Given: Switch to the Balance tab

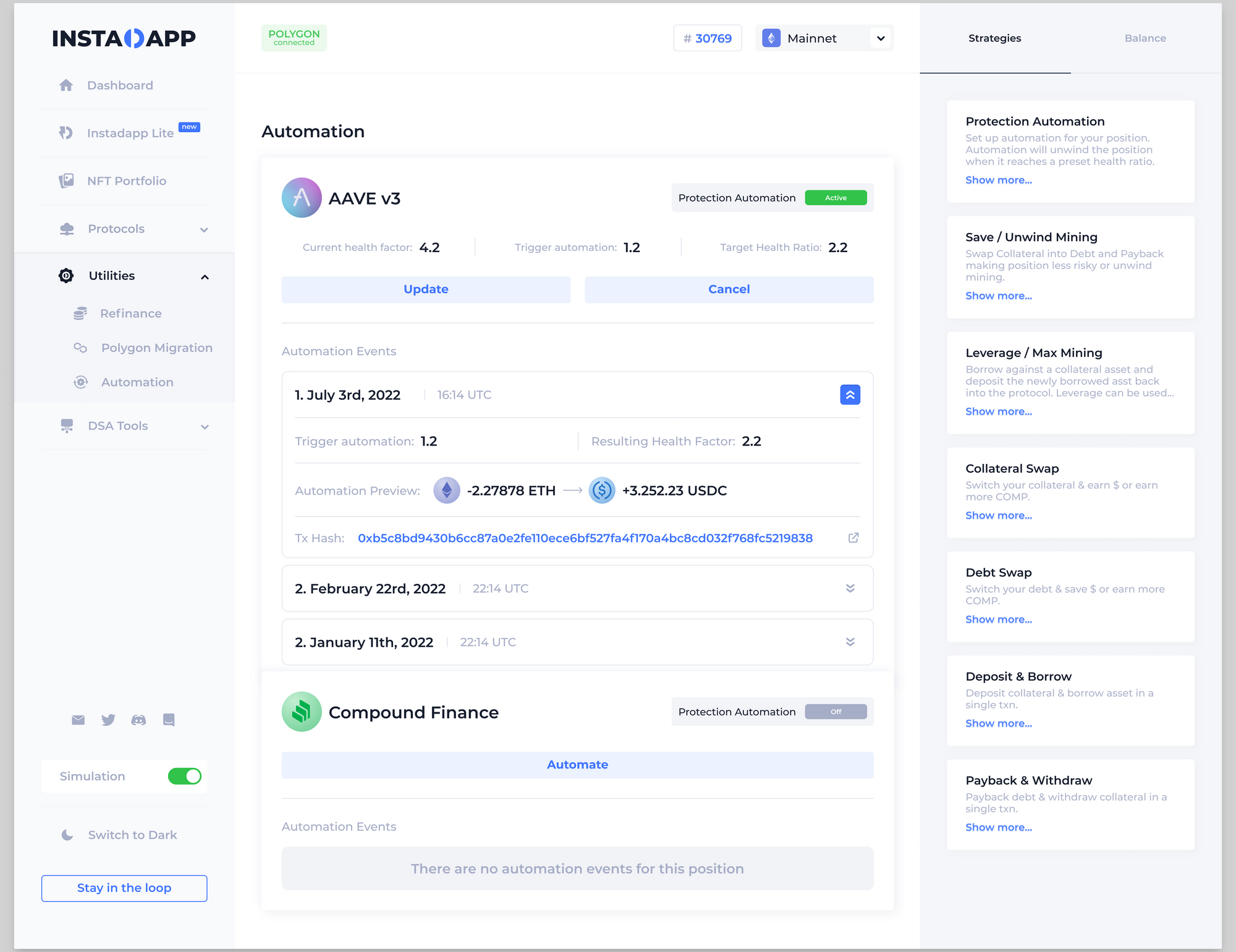Looking at the screenshot, I should (x=1145, y=38).
